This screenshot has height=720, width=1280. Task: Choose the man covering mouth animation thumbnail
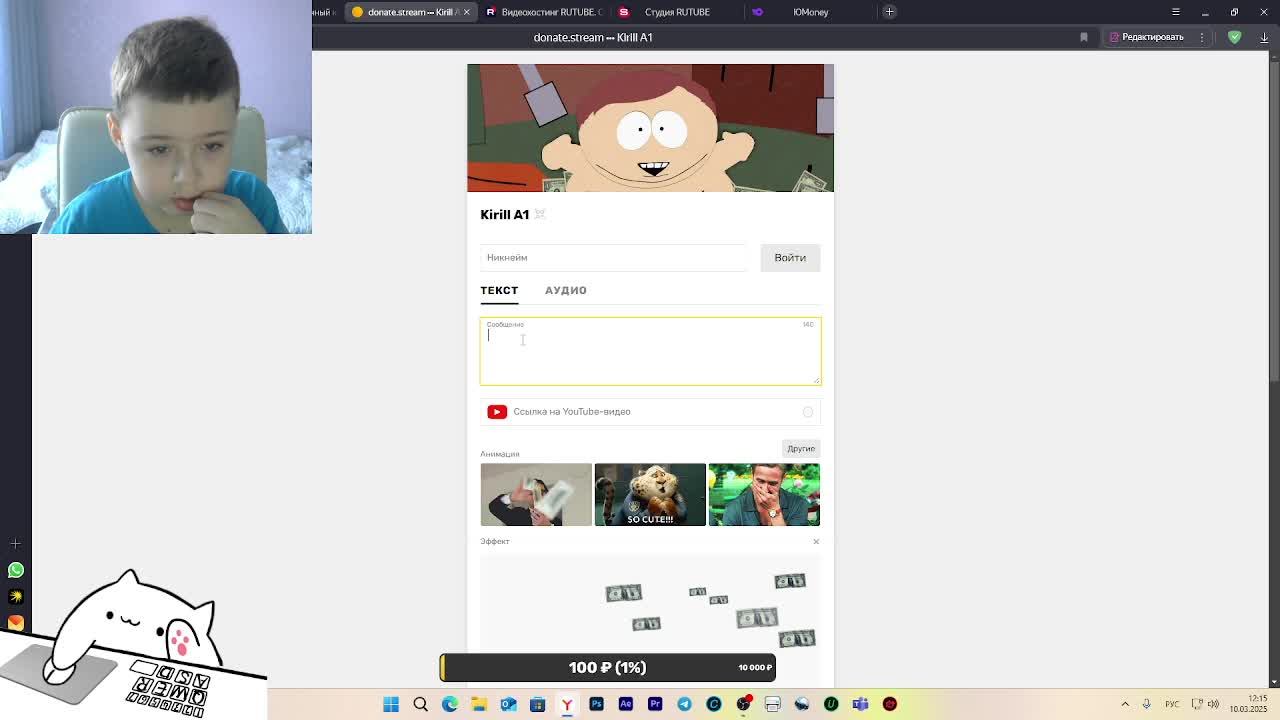click(x=764, y=494)
